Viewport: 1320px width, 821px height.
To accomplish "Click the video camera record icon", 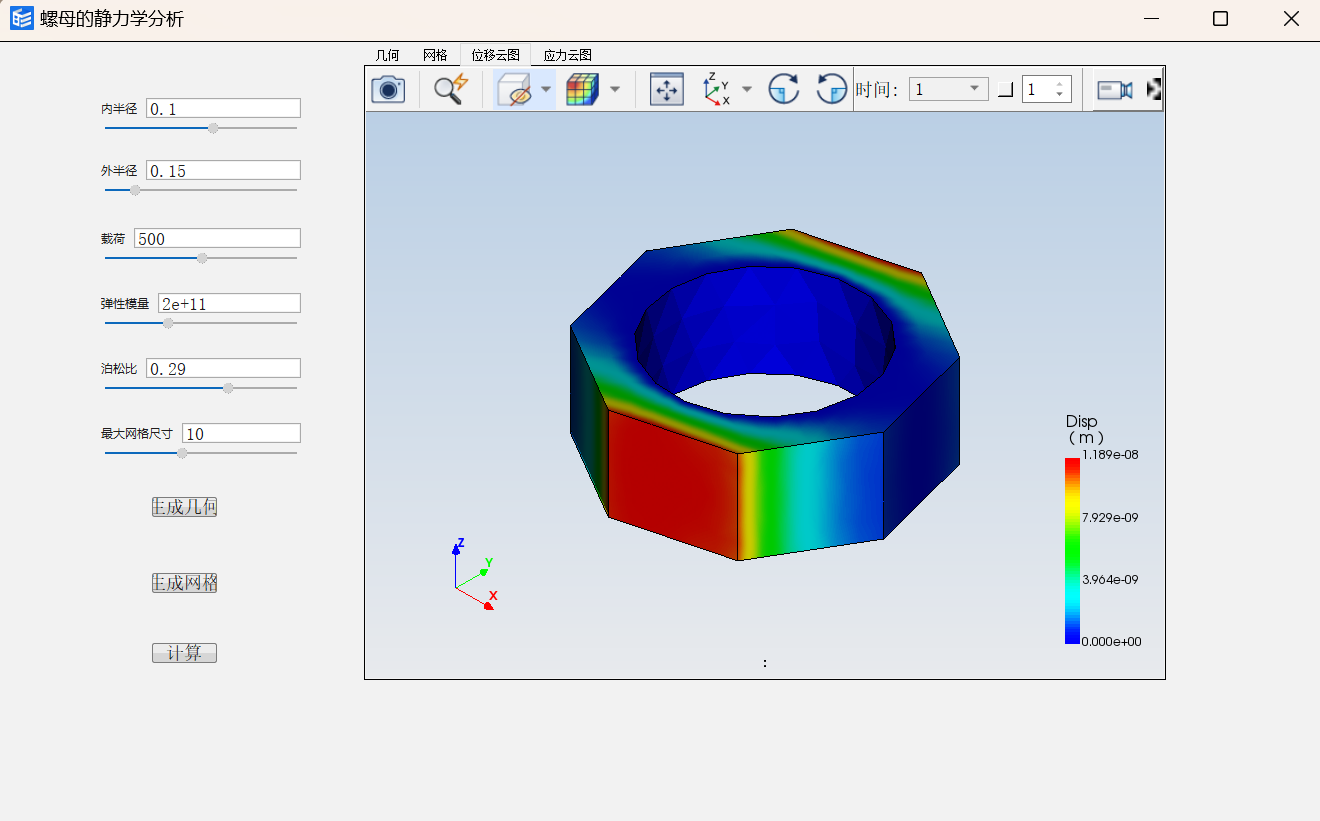I will coord(1114,90).
